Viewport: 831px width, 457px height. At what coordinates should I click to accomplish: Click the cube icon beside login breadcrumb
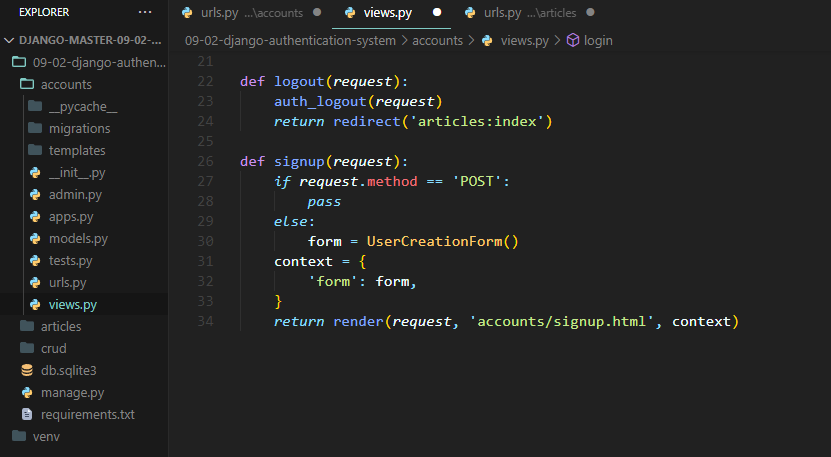pyautogui.click(x=573, y=40)
